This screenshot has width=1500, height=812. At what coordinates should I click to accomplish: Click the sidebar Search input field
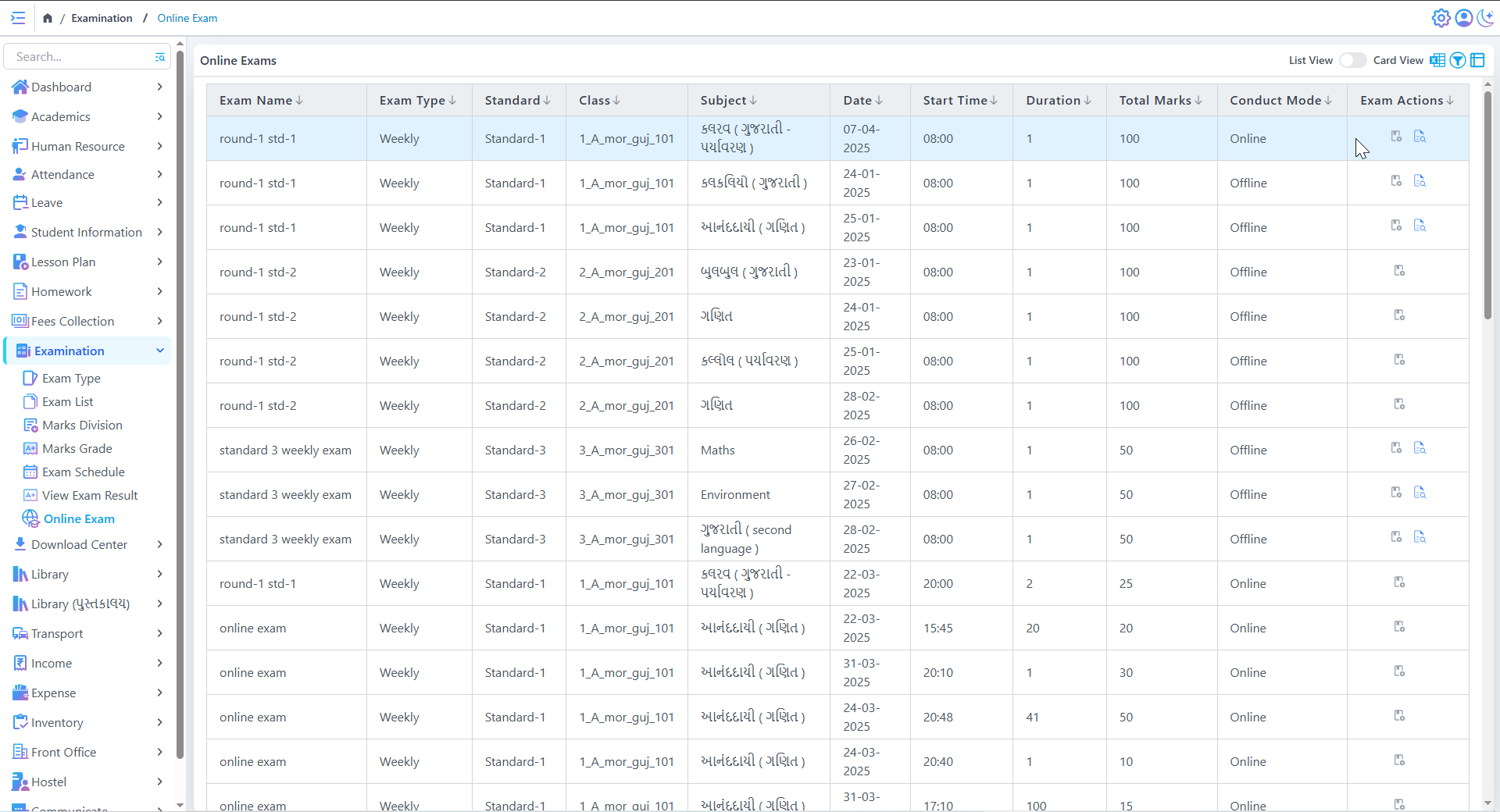click(82, 57)
